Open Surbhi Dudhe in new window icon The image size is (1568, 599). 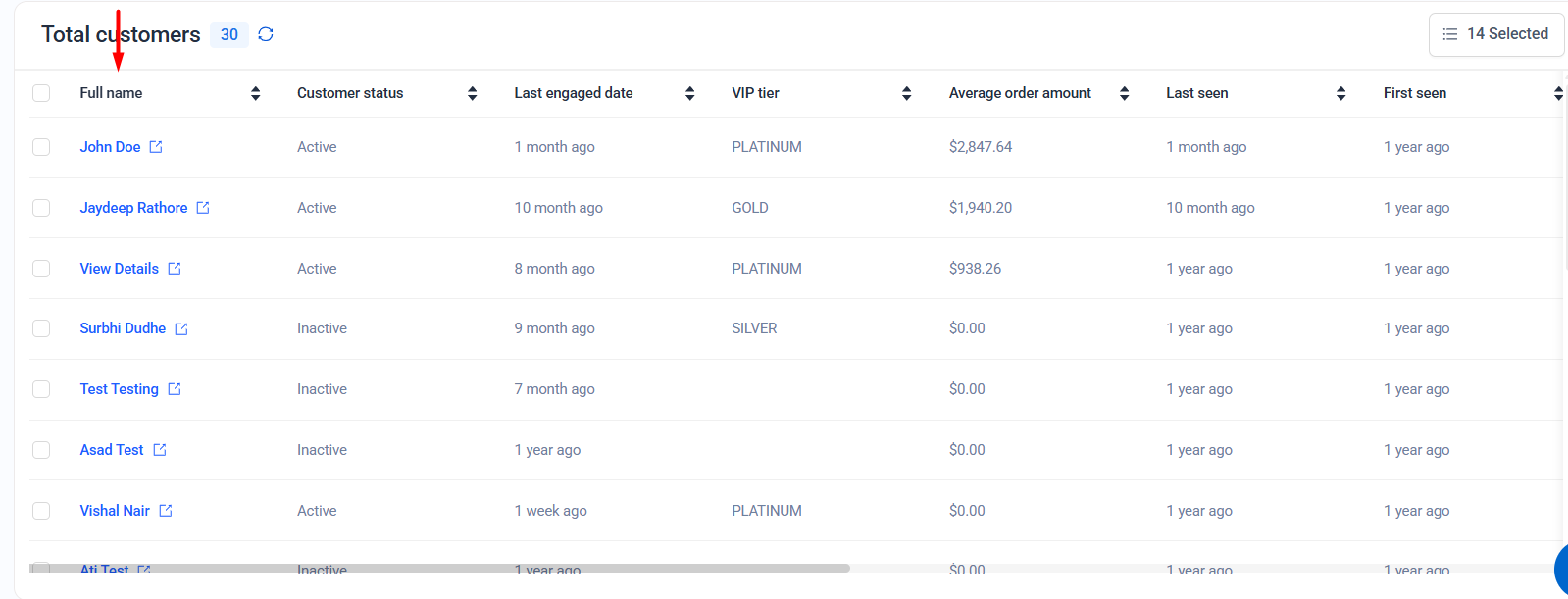(x=181, y=329)
